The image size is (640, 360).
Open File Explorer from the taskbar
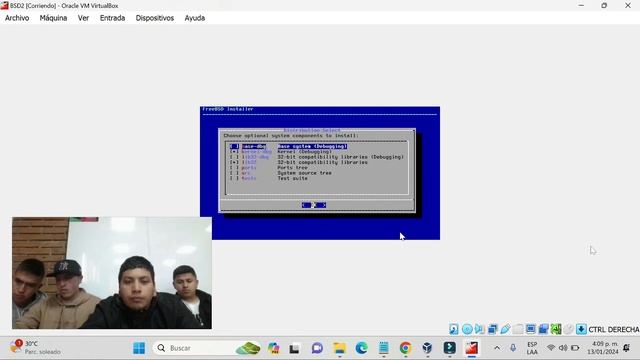click(x=339, y=348)
